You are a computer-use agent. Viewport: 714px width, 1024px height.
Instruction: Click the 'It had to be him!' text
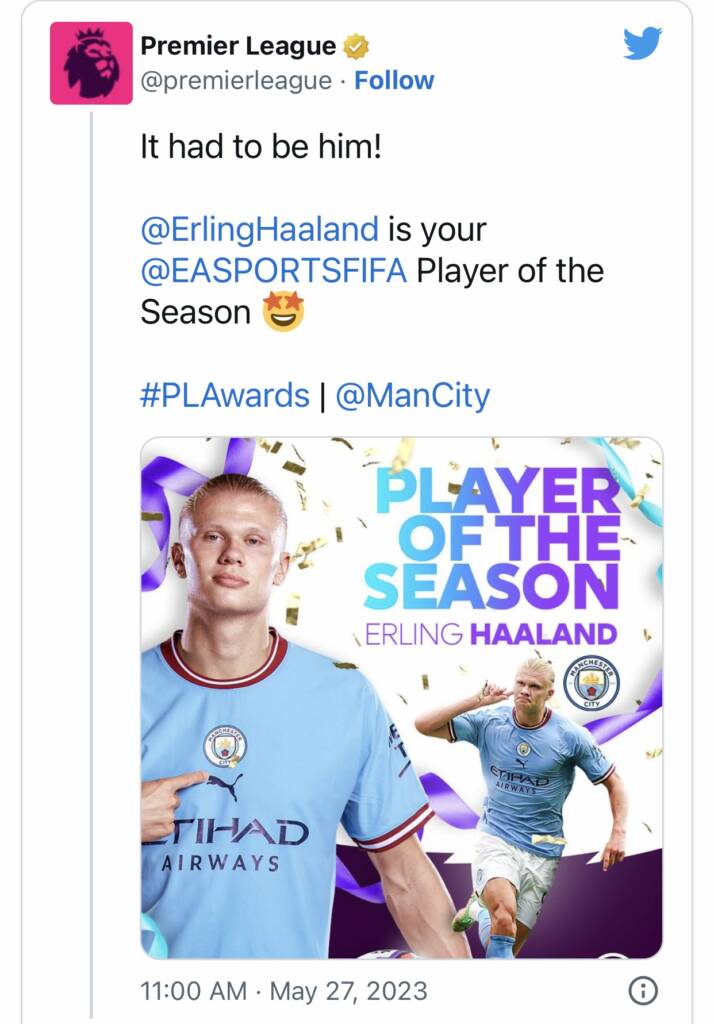tap(261, 146)
